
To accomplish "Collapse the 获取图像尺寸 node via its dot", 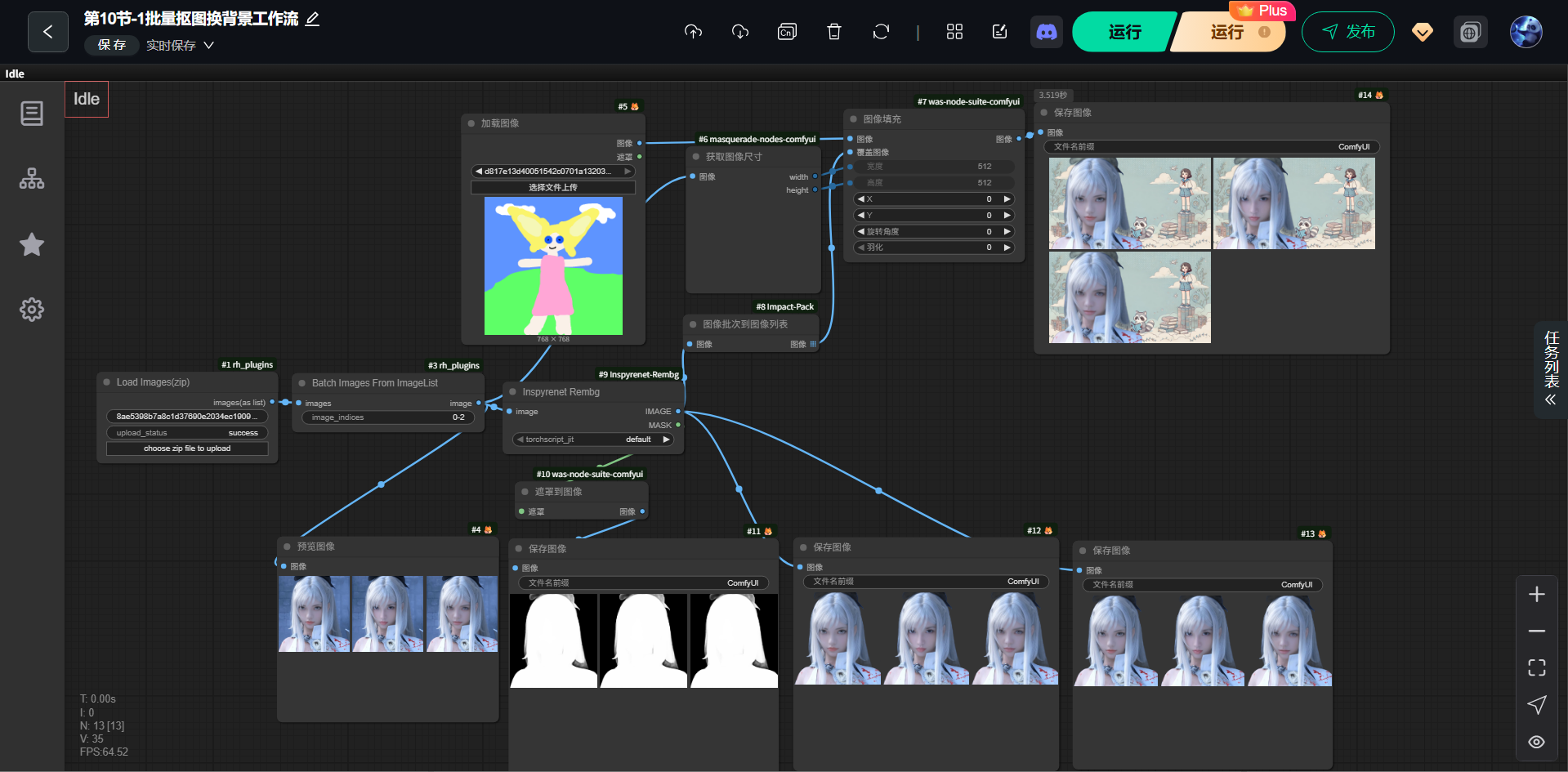I will pyautogui.click(x=696, y=157).
